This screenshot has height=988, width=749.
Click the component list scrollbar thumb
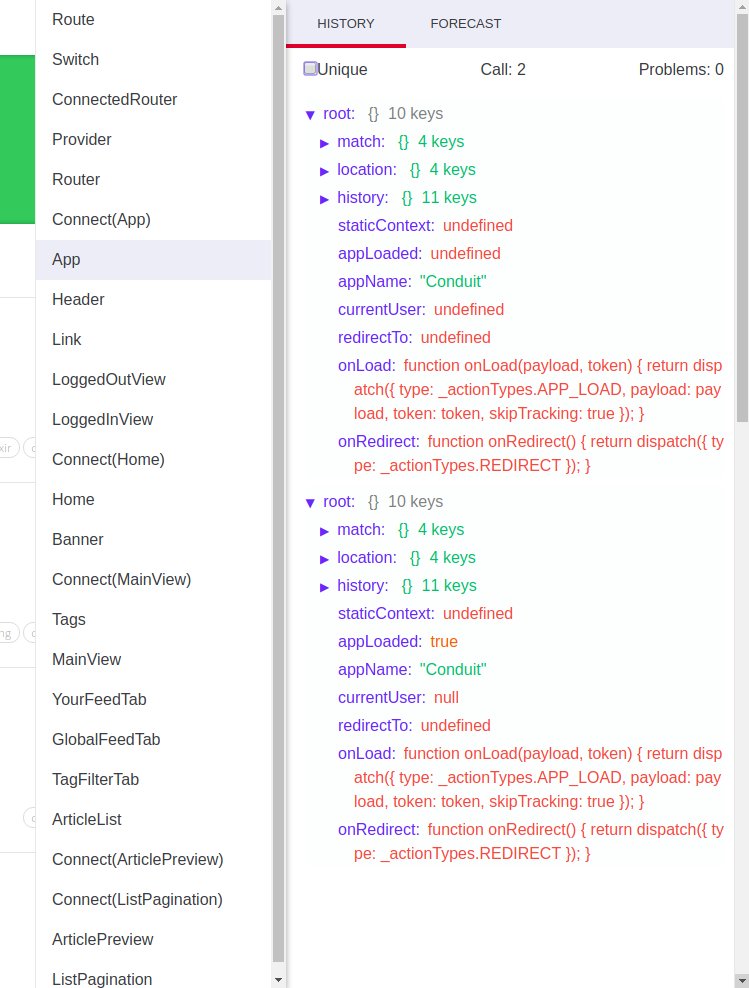pos(278,488)
